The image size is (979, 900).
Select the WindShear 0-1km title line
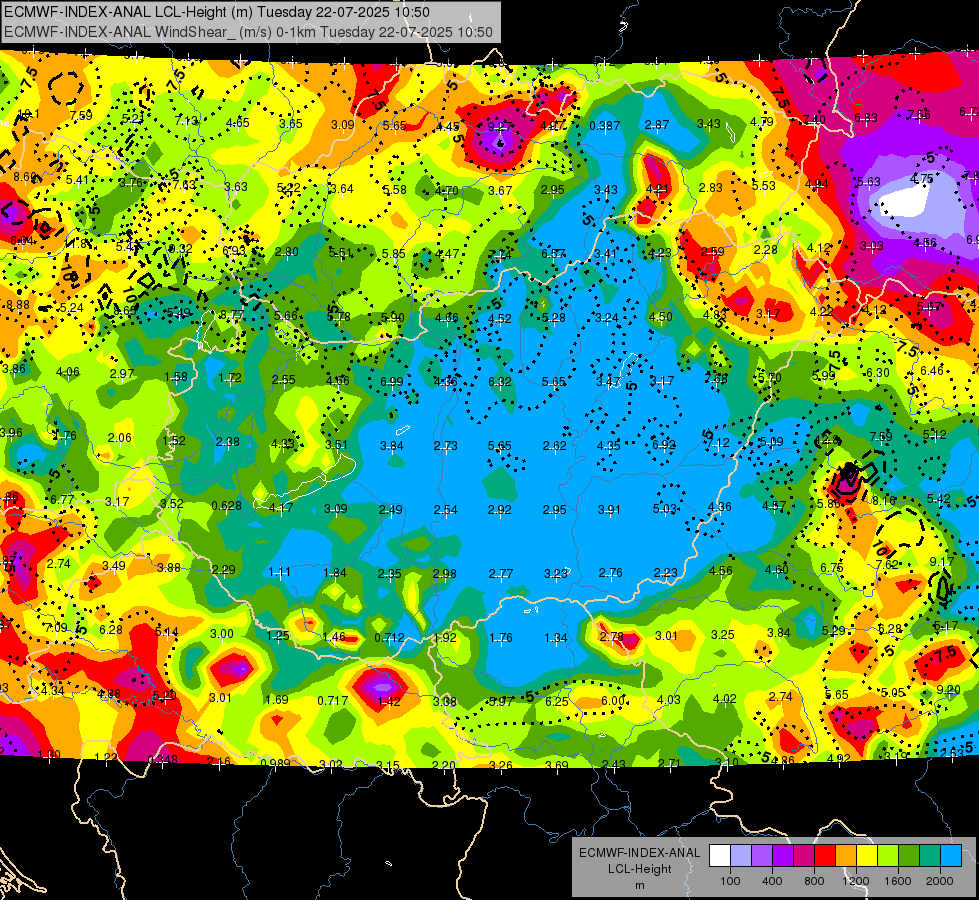tap(248, 32)
